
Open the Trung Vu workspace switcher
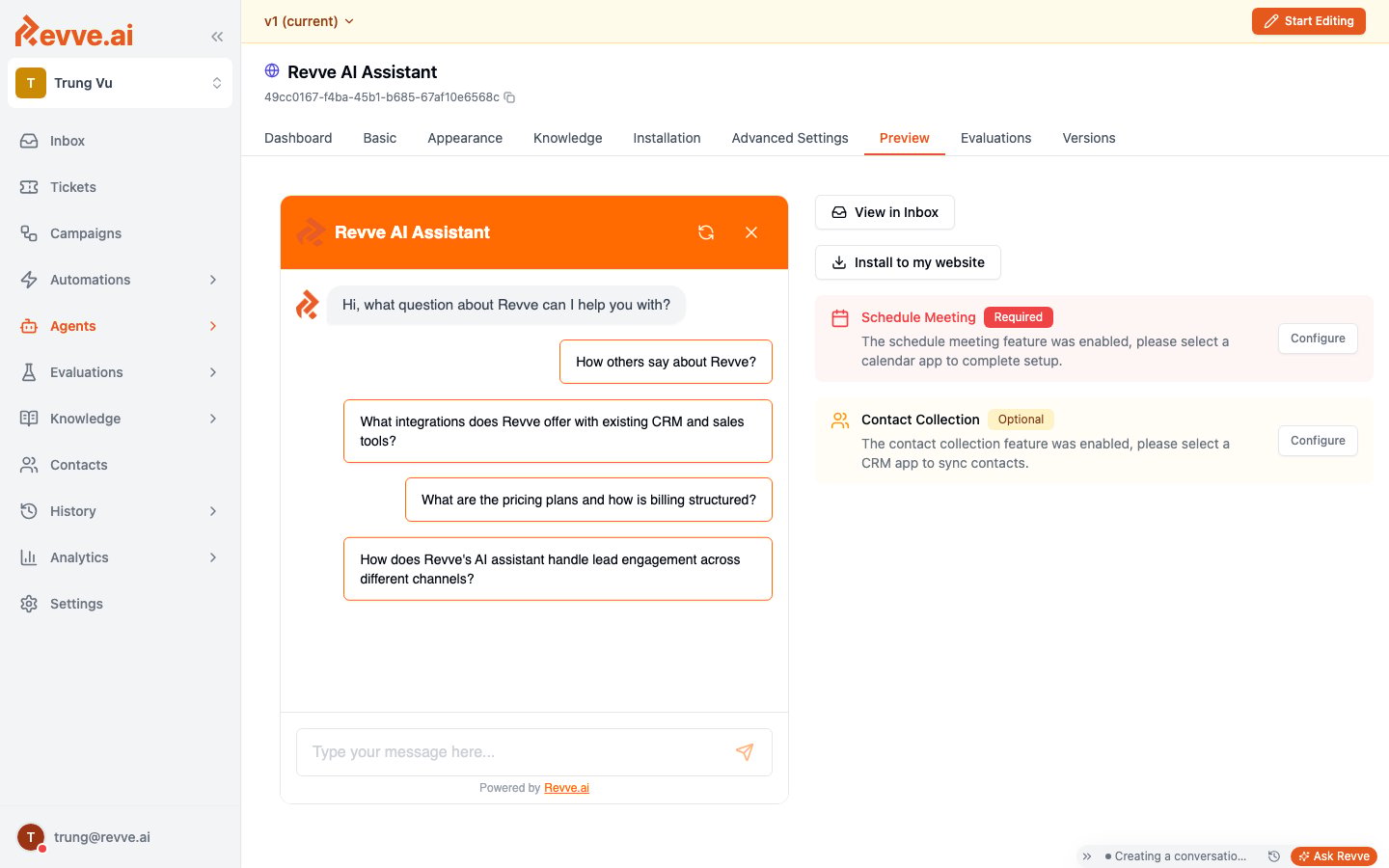click(x=120, y=83)
